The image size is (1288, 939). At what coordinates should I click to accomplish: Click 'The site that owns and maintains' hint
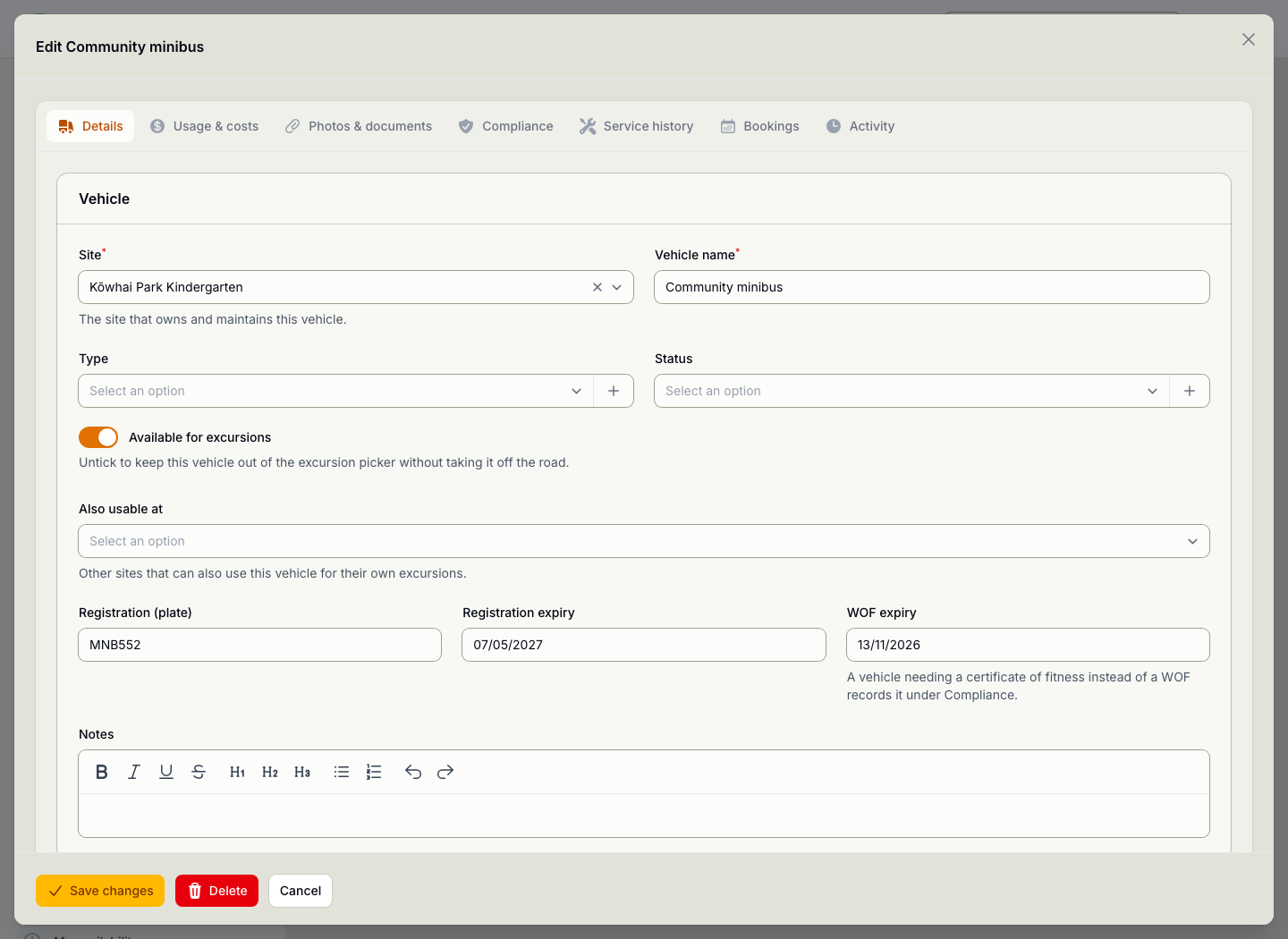click(213, 319)
